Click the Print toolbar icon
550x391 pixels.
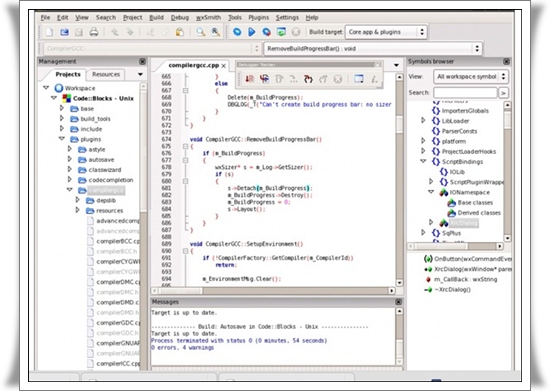point(94,32)
